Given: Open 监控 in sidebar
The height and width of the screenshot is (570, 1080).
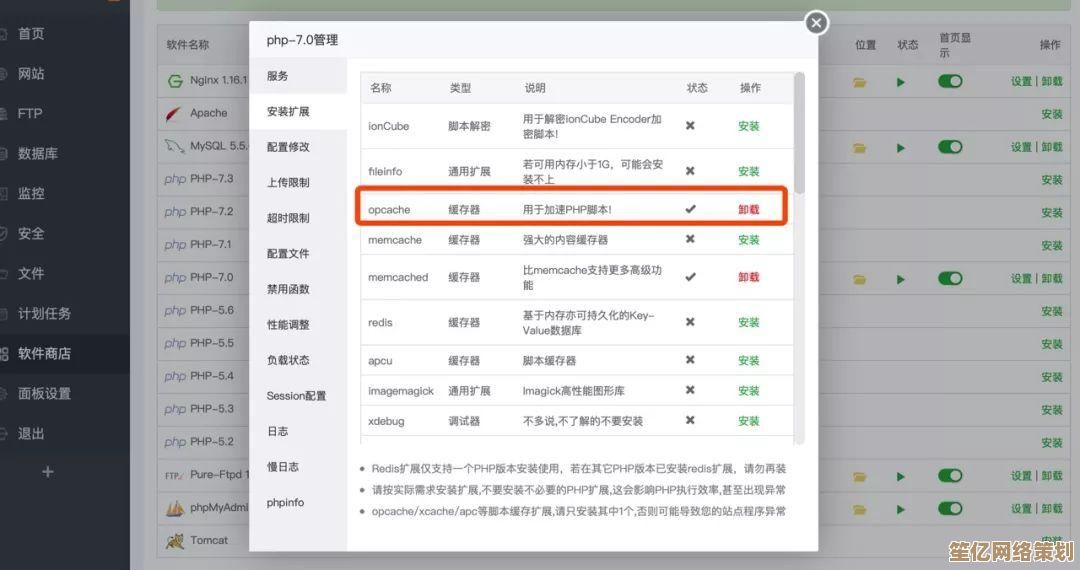Looking at the screenshot, I should click(x=31, y=193).
